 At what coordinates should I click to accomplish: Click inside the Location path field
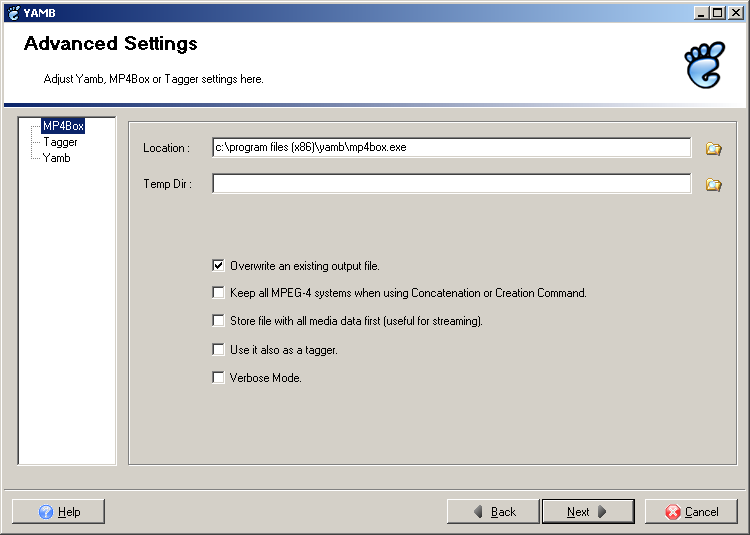[450, 148]
